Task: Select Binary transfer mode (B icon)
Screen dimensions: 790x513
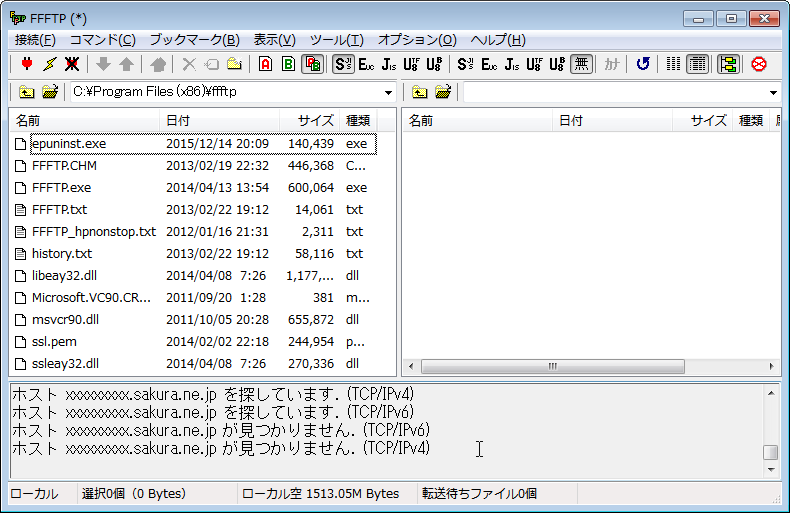Action: pyautogui.click(x=289, y=64)
